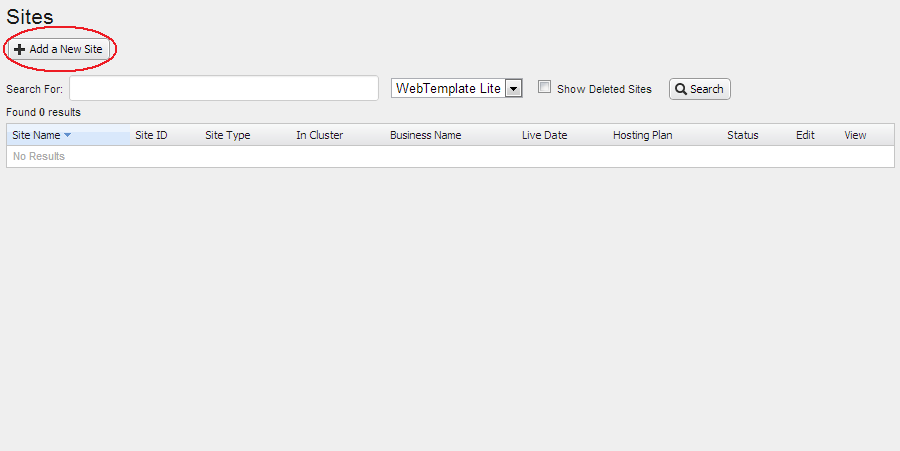The image size is (900, 451).
Task: Sort by the Site Type column
Action: point(228,135)
